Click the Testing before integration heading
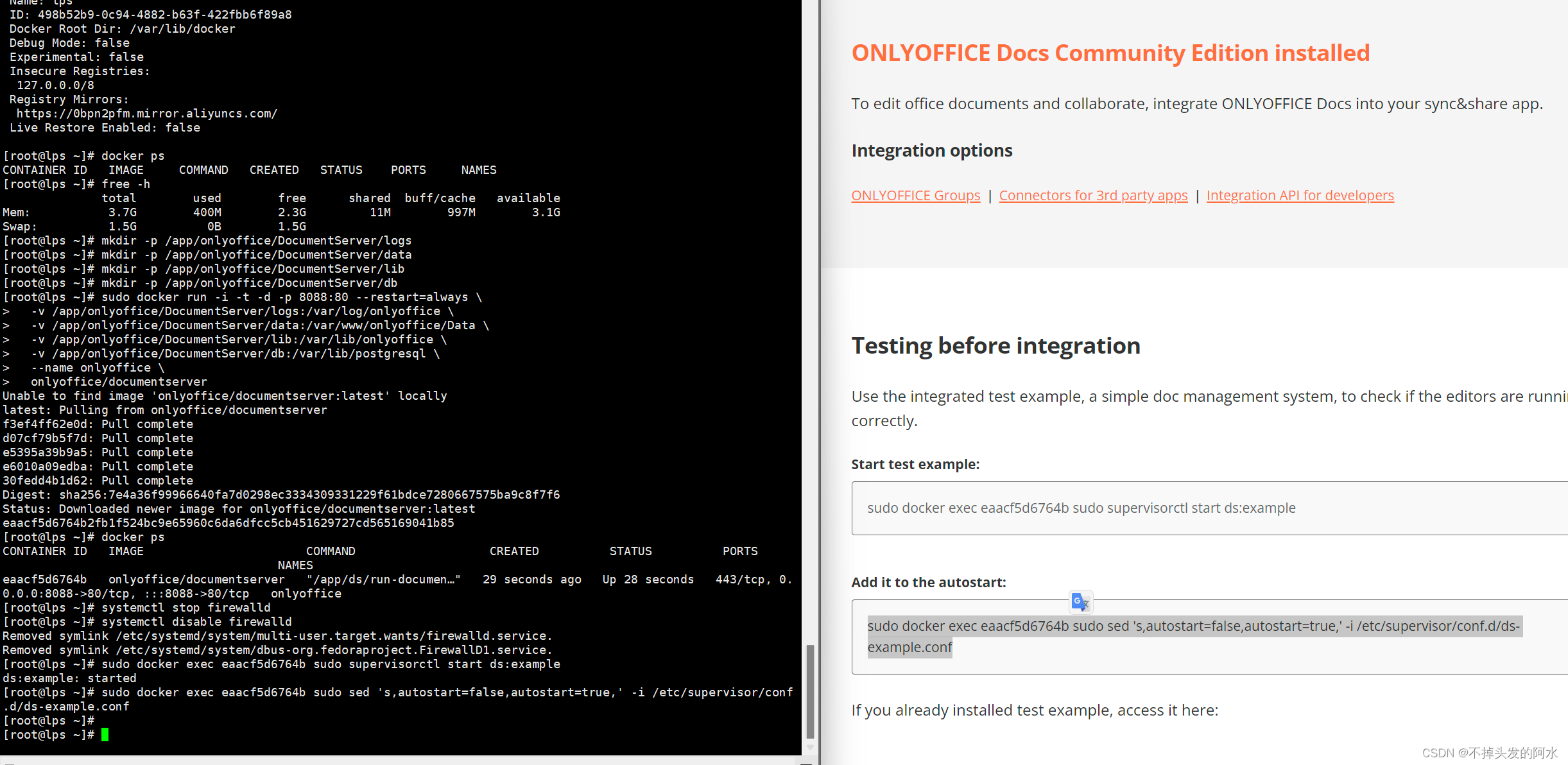Image resolution: width=1568 pixels, height=765 pixels. point(995,345)
